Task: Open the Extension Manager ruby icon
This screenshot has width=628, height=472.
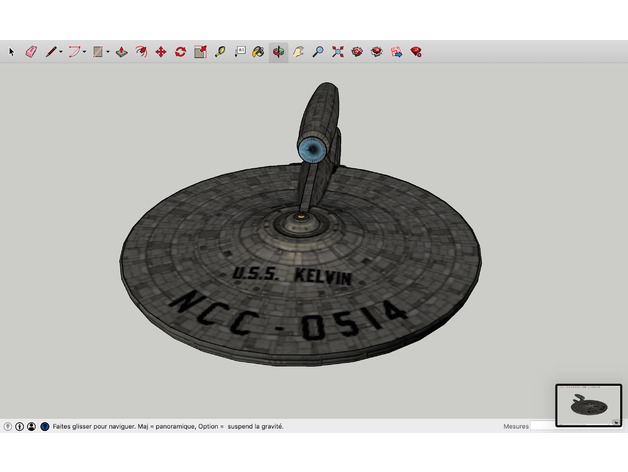Action: [x=416, y=52]
